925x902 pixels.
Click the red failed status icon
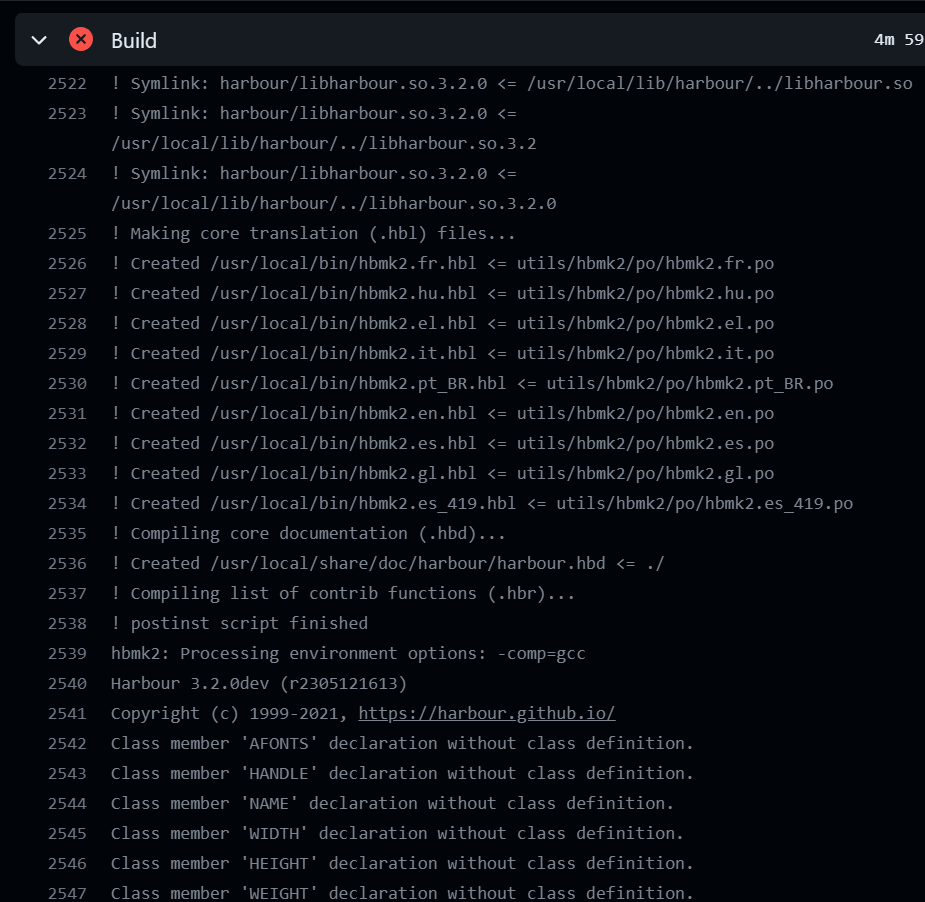pos(81,40)
